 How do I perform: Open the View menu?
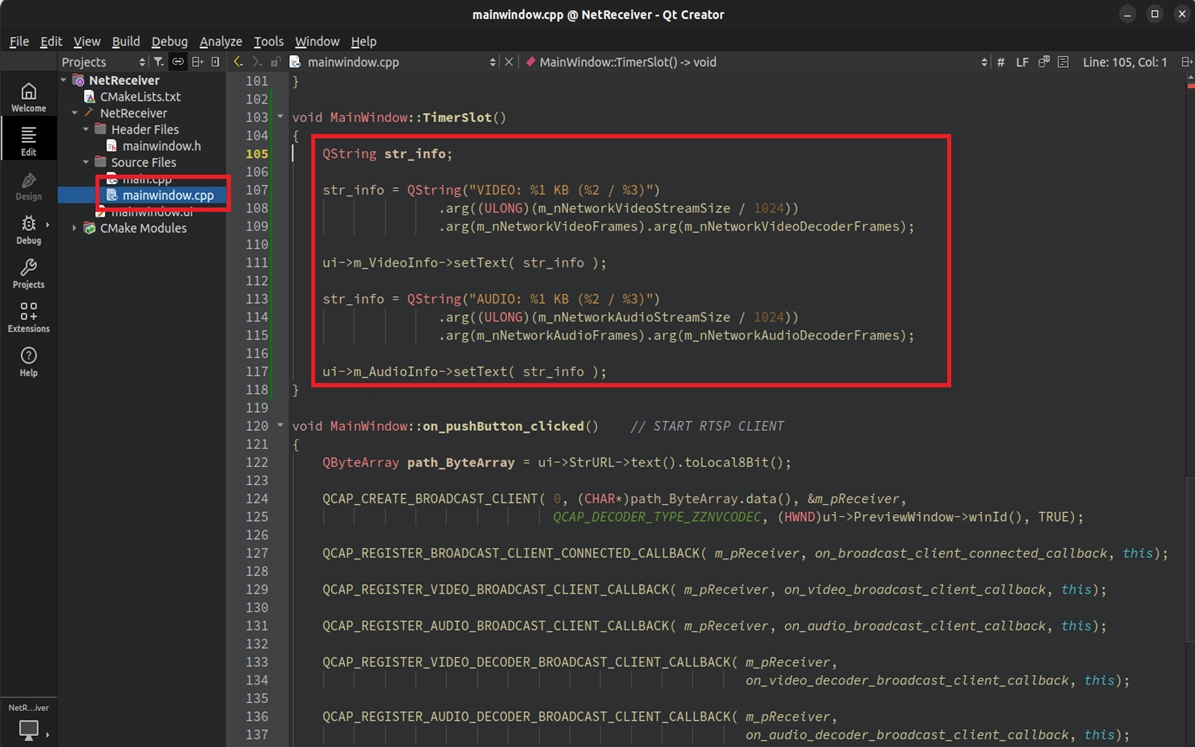coord(86,41)
